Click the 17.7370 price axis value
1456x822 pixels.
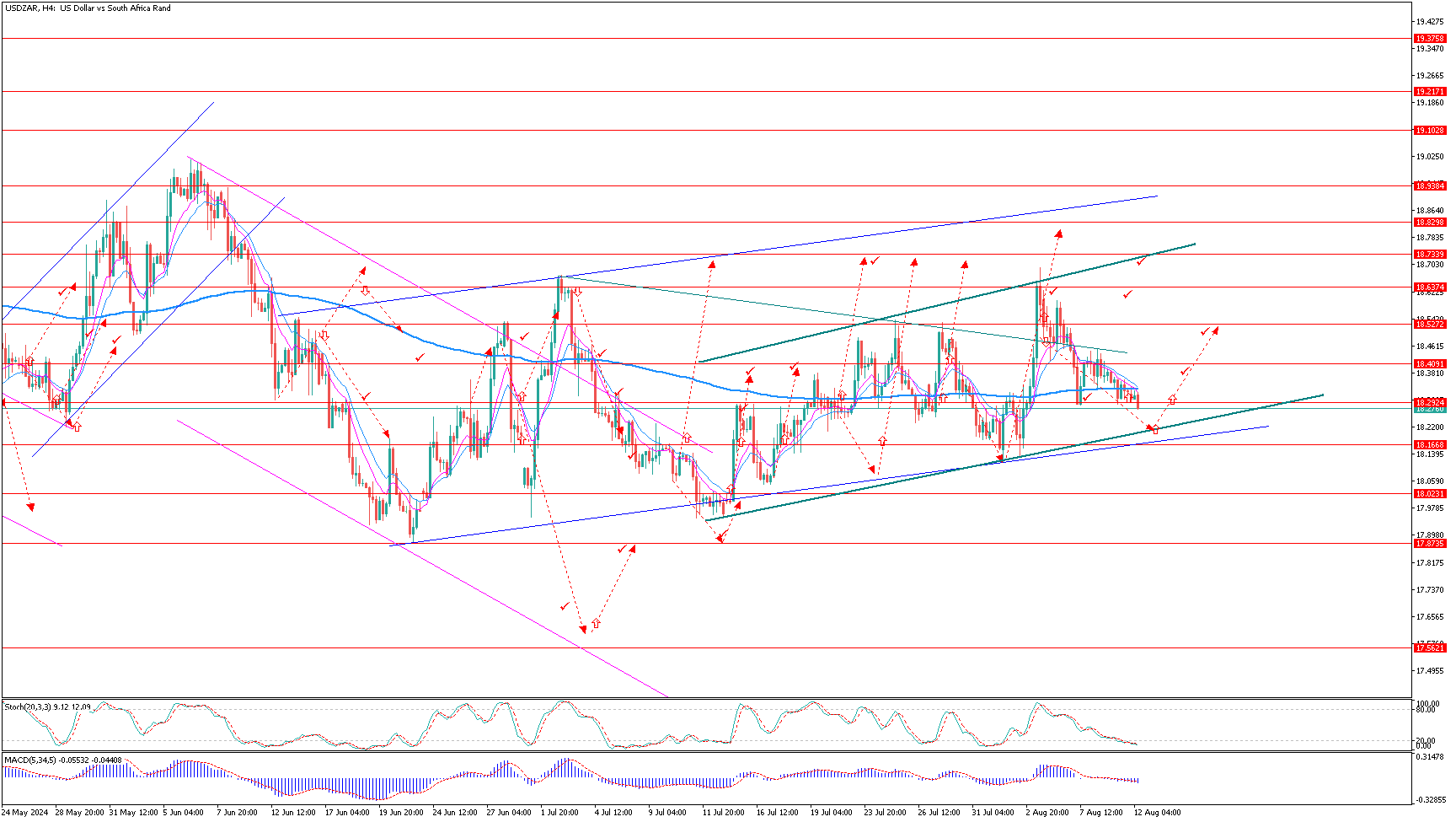(x=1429, y=590)
